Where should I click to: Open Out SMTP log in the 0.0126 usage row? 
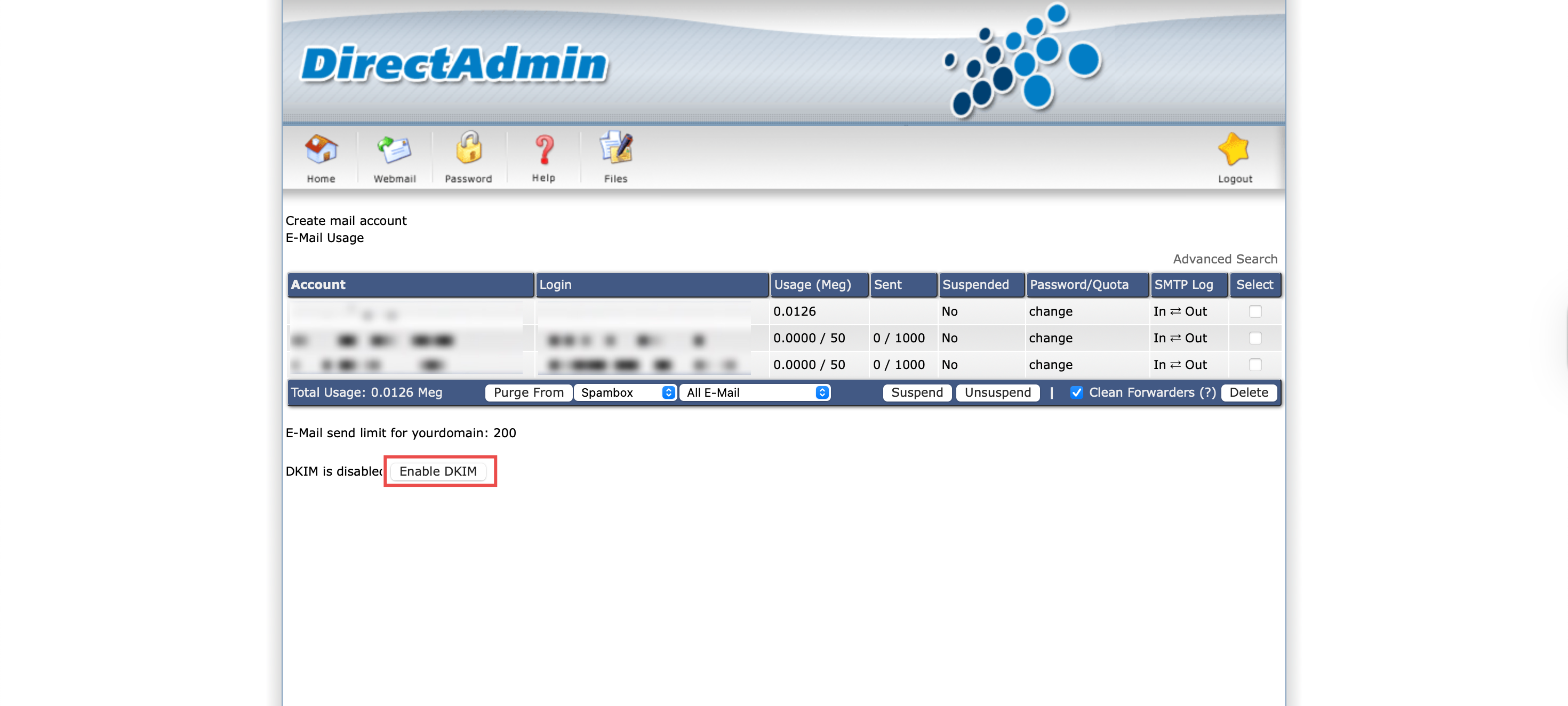click(x=1196, y=311)
